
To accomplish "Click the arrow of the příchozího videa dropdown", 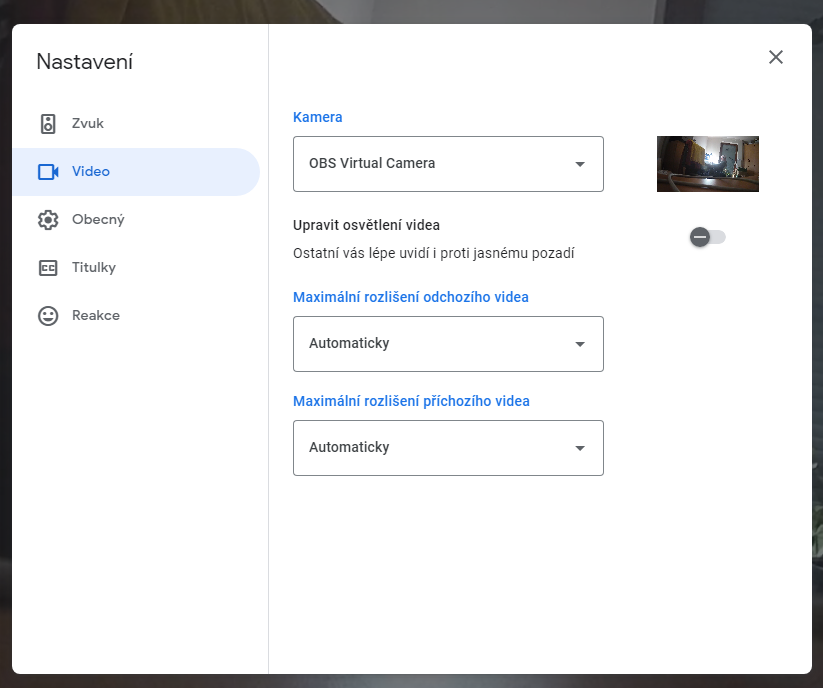I will [x=580, y=448].
